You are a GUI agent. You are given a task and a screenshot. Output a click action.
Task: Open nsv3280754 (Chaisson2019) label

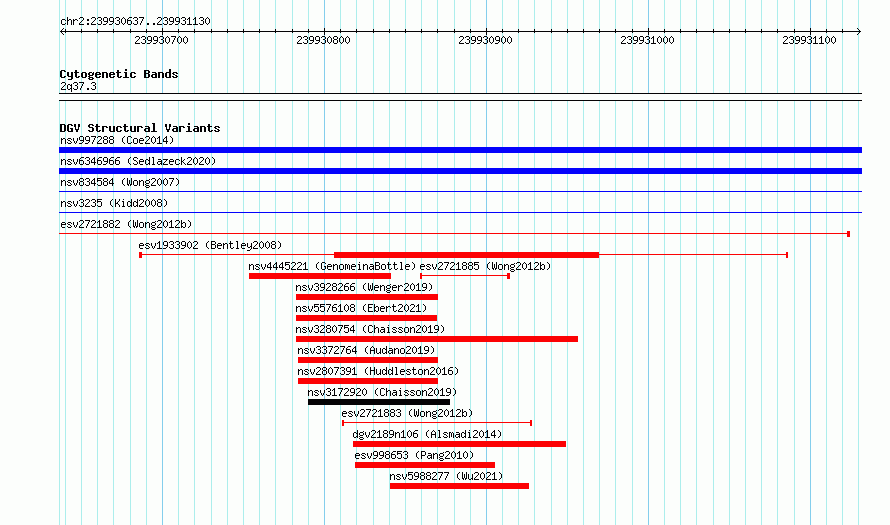(370, 329)
